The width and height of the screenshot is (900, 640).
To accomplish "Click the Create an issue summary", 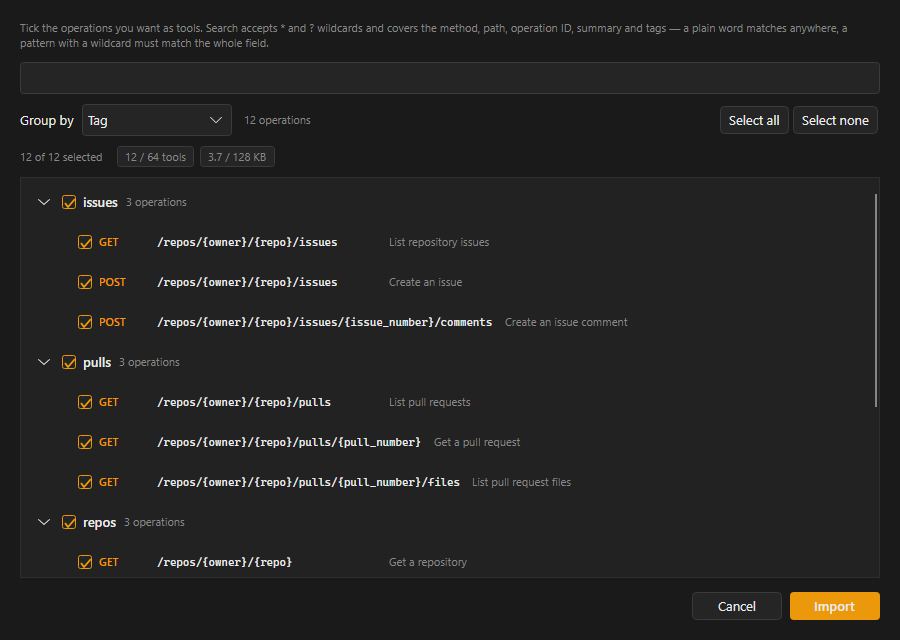I will point(425,282).
